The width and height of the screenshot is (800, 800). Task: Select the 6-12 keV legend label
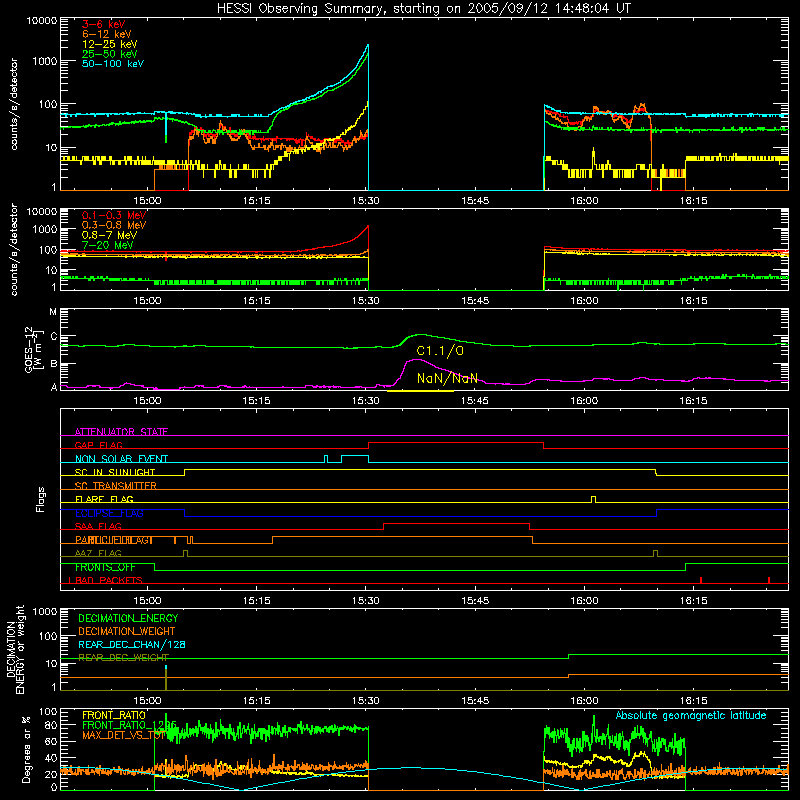click(107, 34)
